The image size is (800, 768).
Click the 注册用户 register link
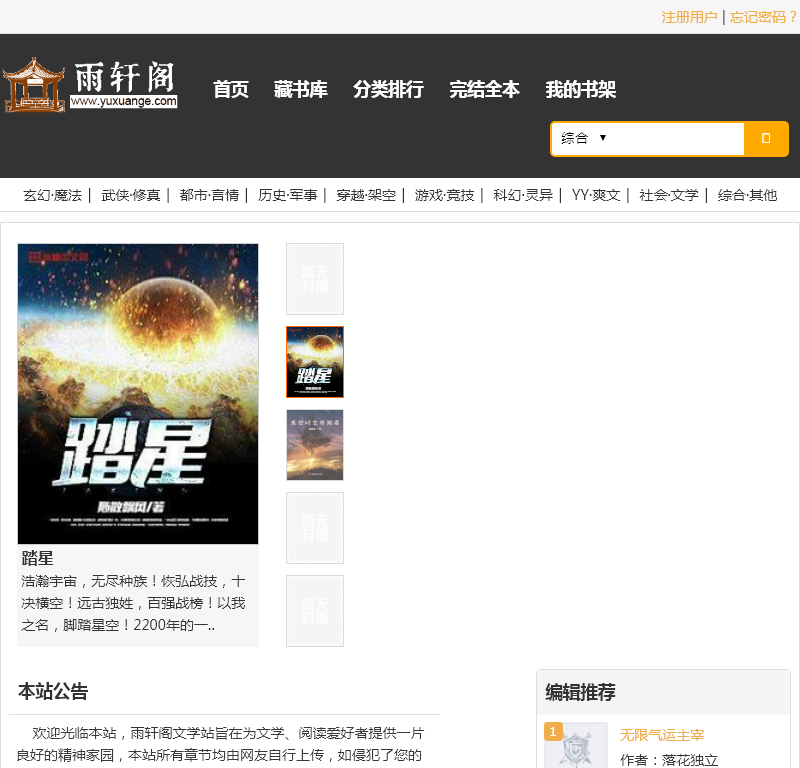click(x=689, y=17)
